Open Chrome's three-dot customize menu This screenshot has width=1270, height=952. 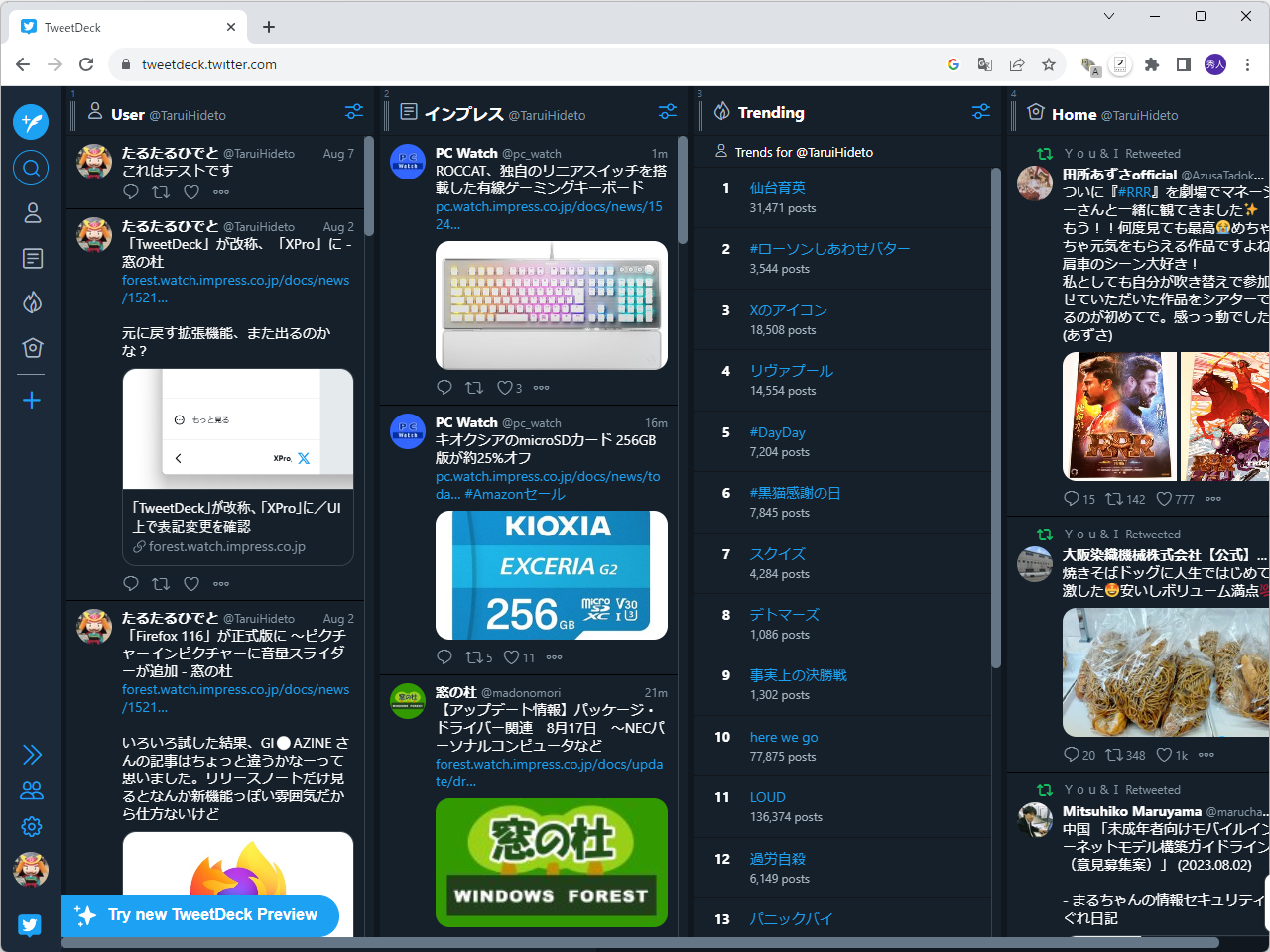pyautogui.click(x=1247, y=63)
